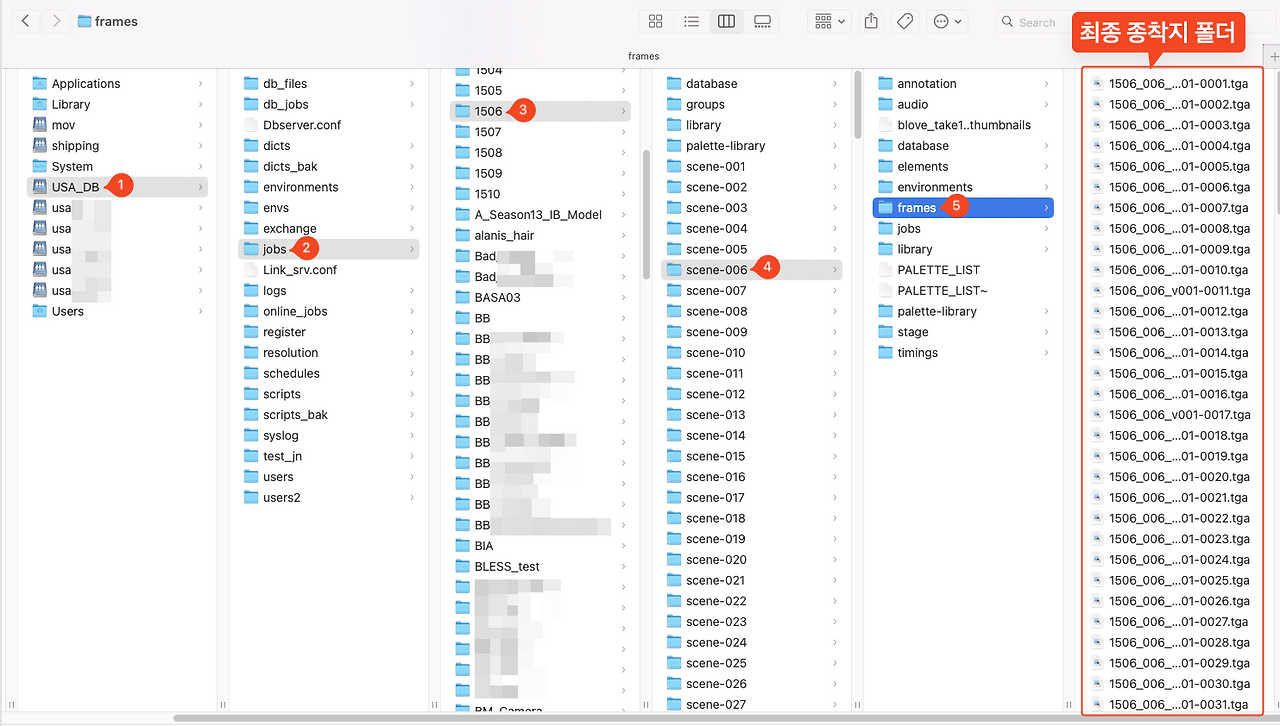This screenshot has height=726, width=1280.
Task: Select the dicts folder icon
Action: pyautogui.click(x=252, y=146)
